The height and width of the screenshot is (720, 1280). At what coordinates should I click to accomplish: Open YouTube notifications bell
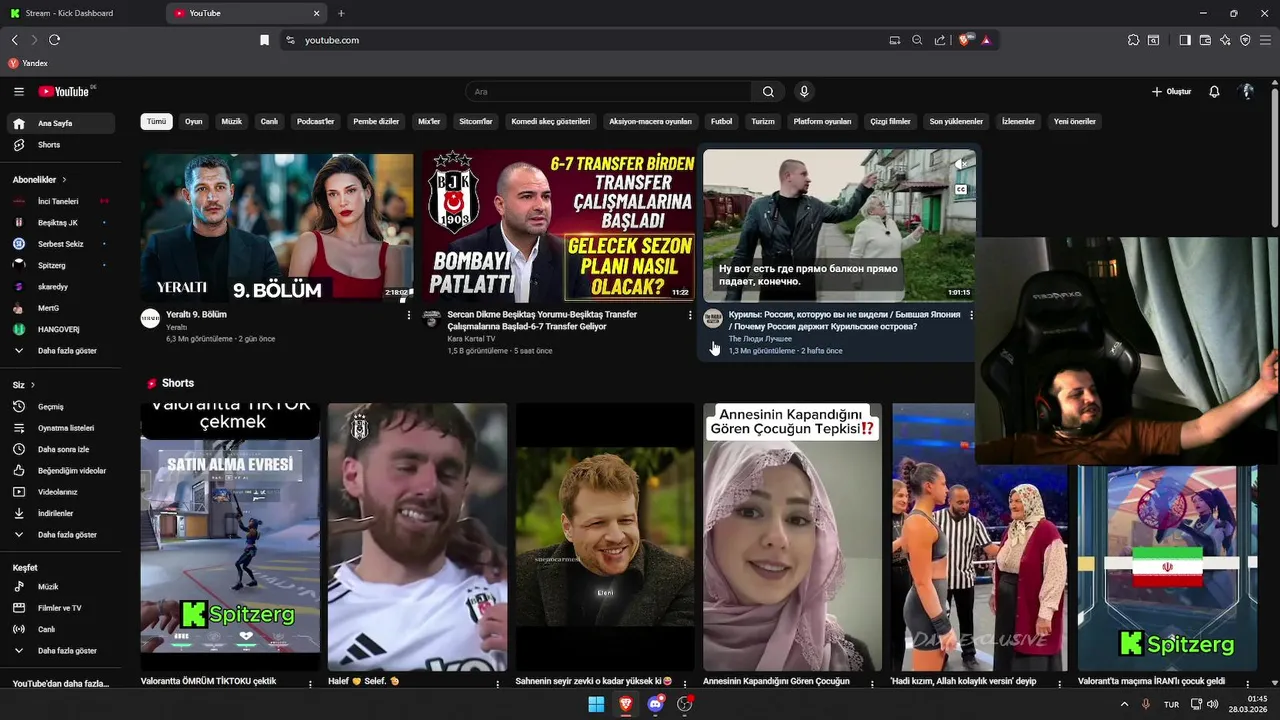click(1214, 91)
